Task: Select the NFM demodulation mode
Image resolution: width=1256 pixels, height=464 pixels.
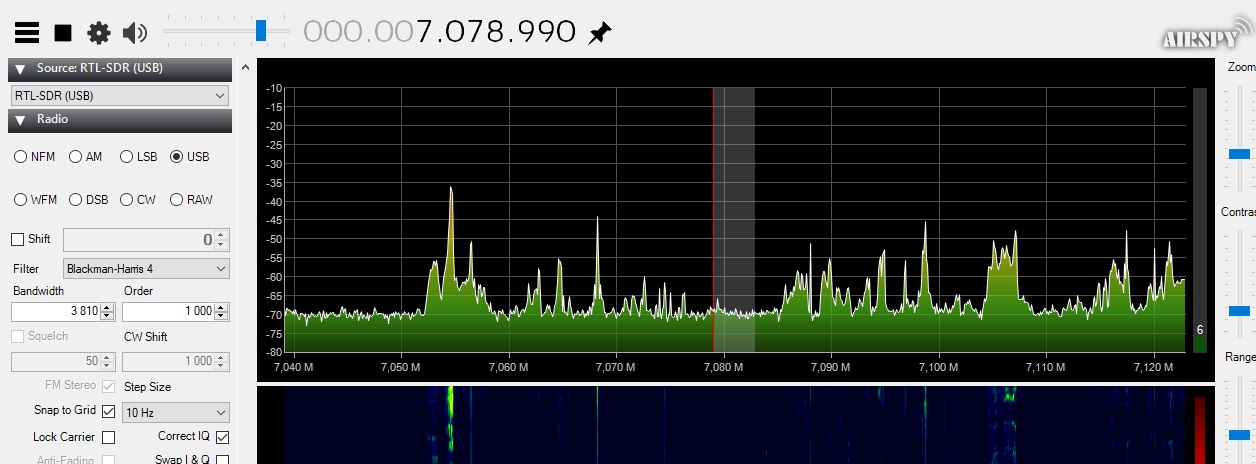Action: [35, 157]
